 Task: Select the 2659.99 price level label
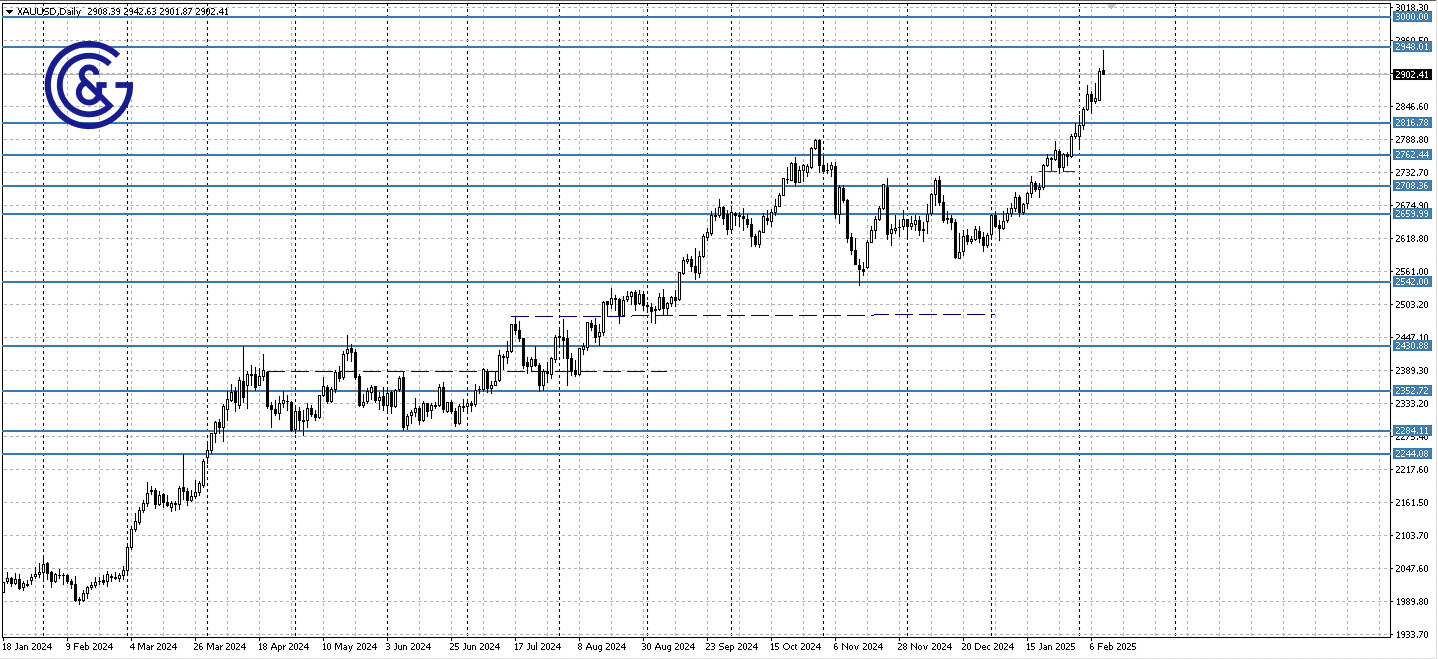[1411, 213]
